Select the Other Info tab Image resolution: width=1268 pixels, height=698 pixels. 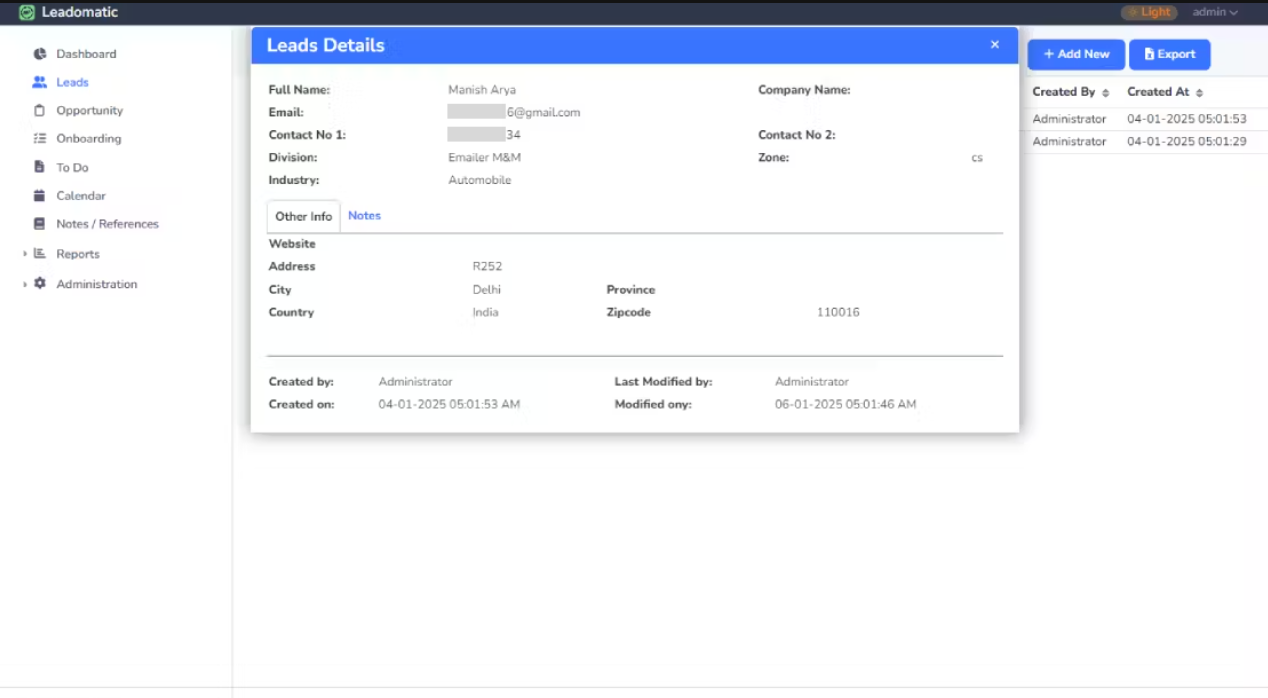(304, 217)
